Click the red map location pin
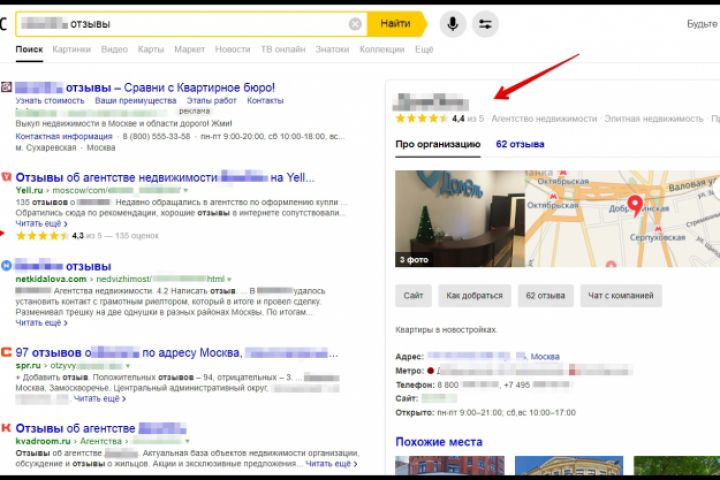The height and width of the screenshot is (480, 720). (x=635, y=205)
